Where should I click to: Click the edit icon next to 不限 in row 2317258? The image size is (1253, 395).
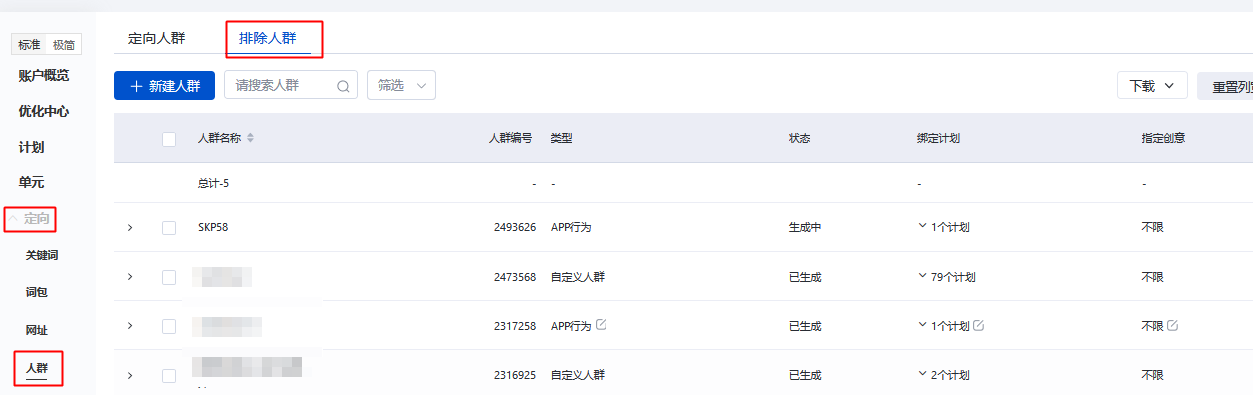point(1172,326)
